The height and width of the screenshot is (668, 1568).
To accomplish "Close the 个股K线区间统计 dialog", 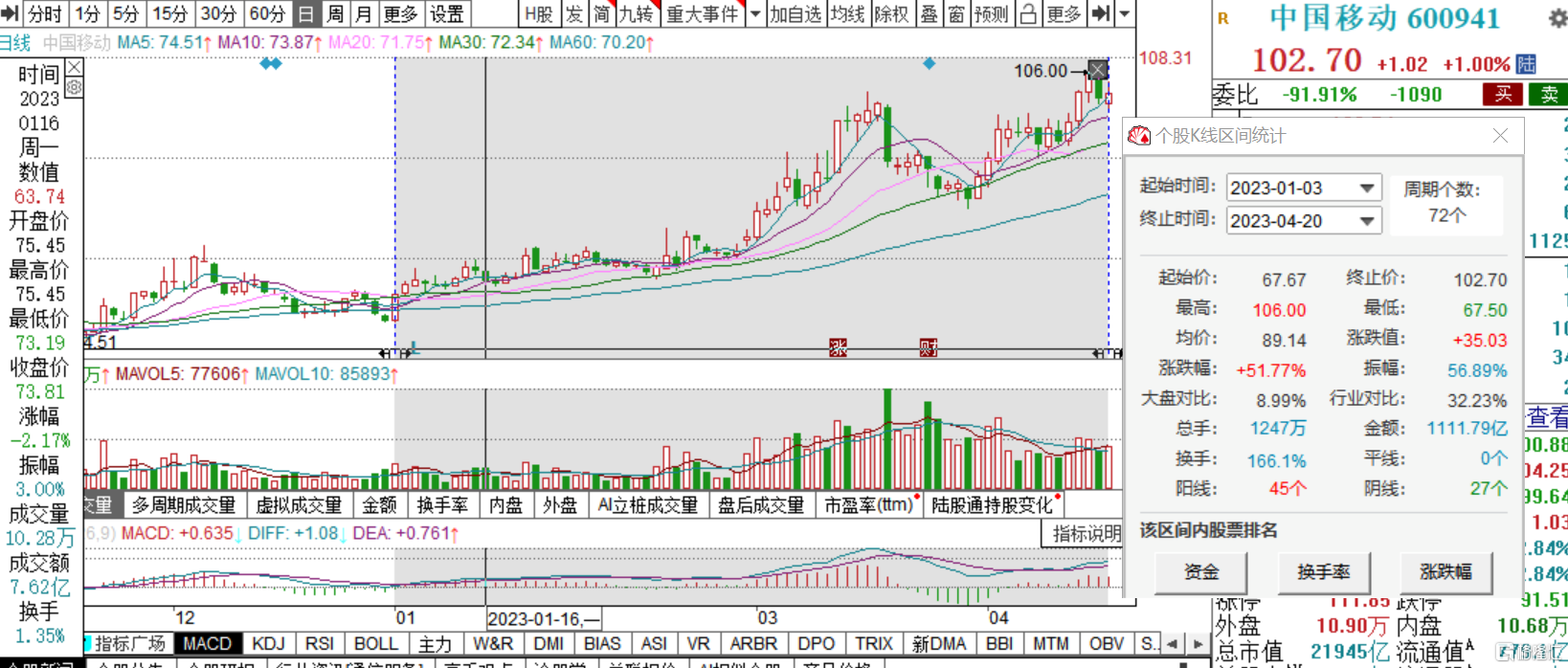I will pyautogui.click(x=1500, y=136).
